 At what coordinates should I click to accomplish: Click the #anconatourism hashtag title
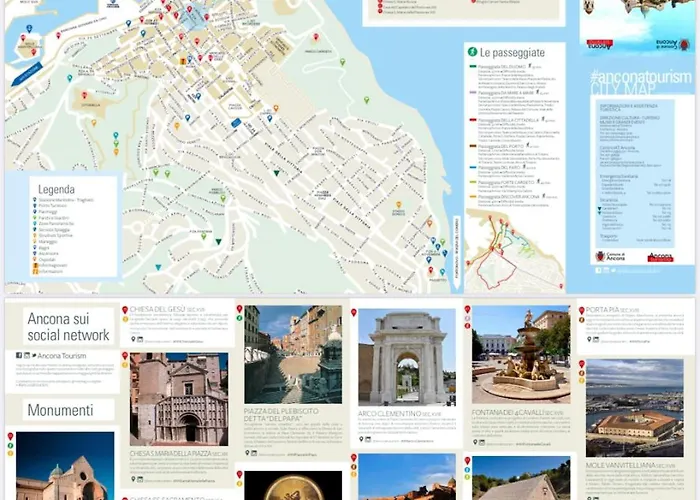[x=641, y=77]
